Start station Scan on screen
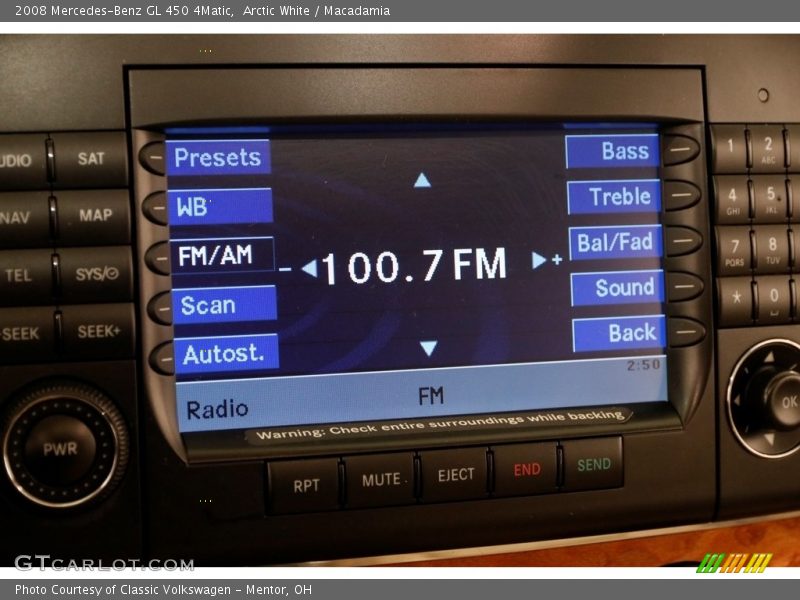This screenshot has height=600, width=800. (x=224, y=305)
